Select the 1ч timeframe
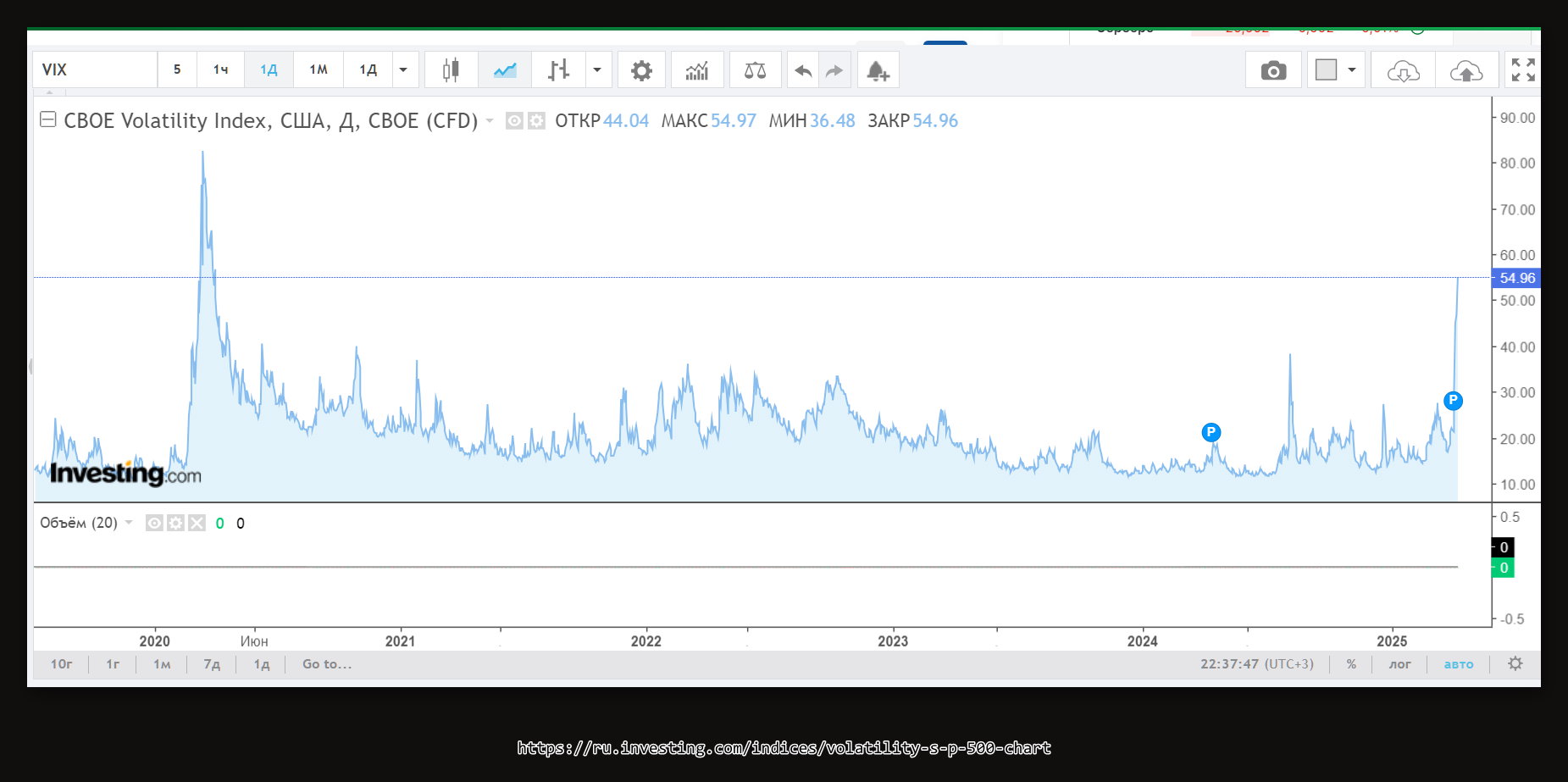 [x=220, y=70]
